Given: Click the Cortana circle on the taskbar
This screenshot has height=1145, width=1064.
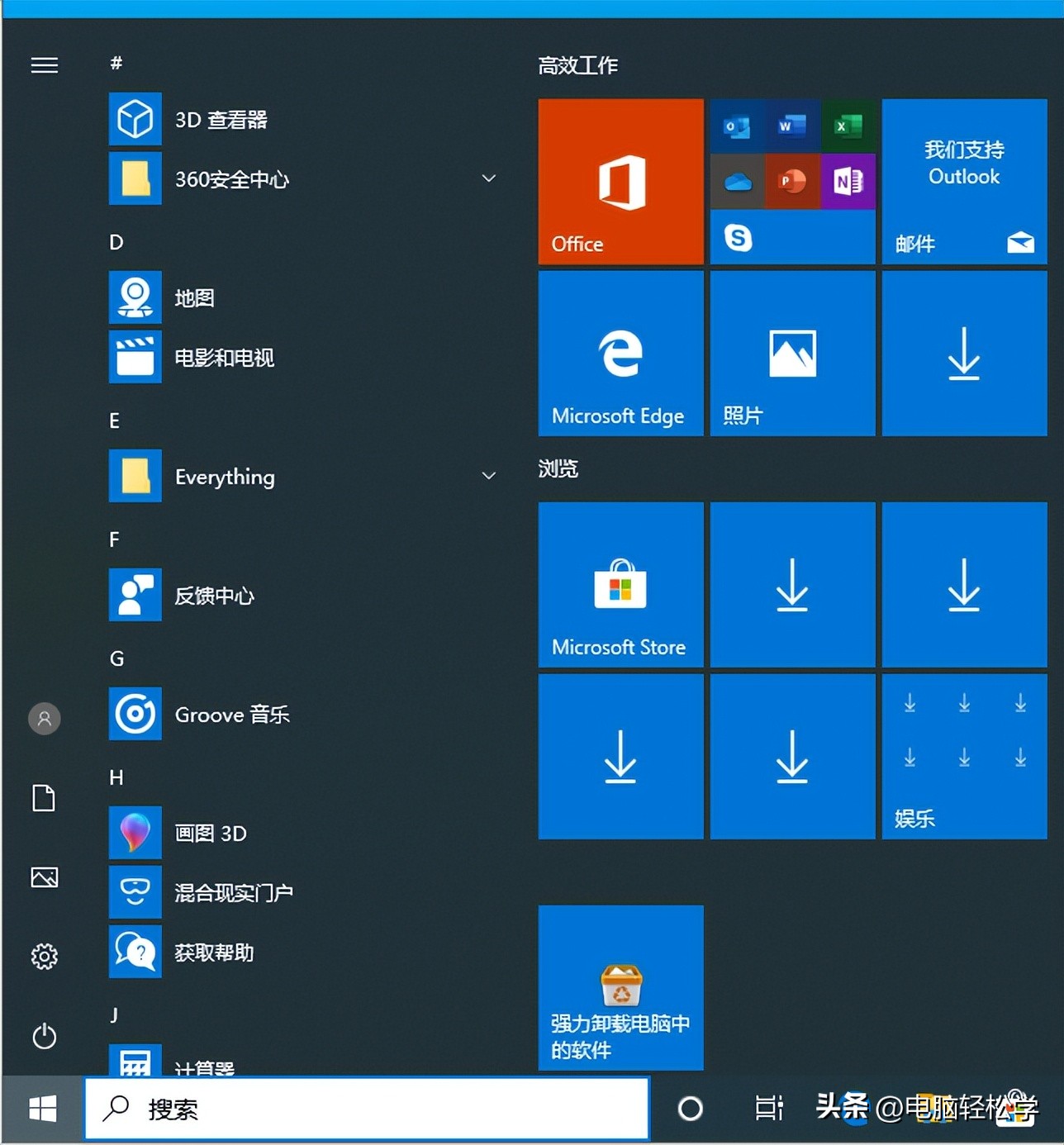Looking at the screenshot, I should [691, 1109].
